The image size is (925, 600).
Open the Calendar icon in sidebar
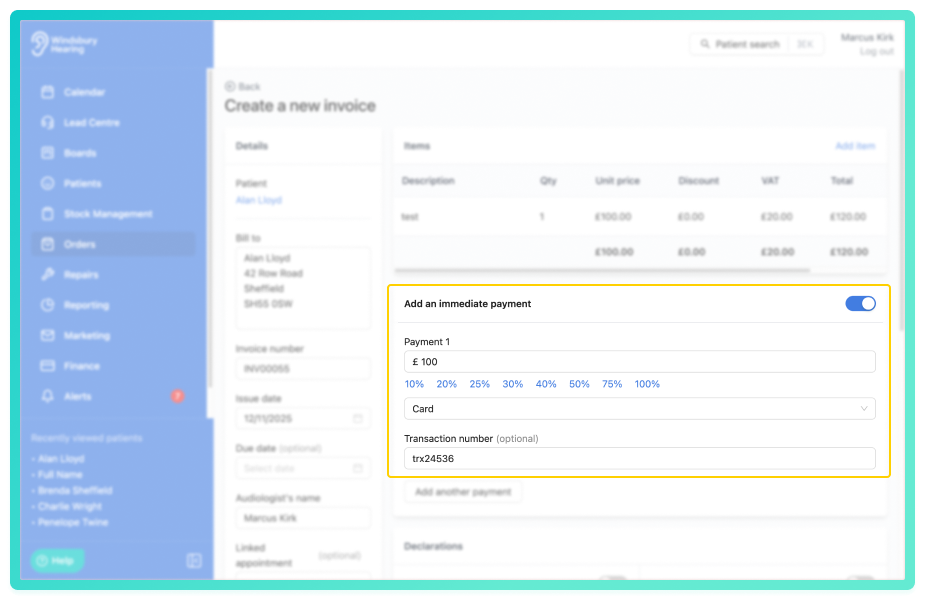[x=48, y=92]
